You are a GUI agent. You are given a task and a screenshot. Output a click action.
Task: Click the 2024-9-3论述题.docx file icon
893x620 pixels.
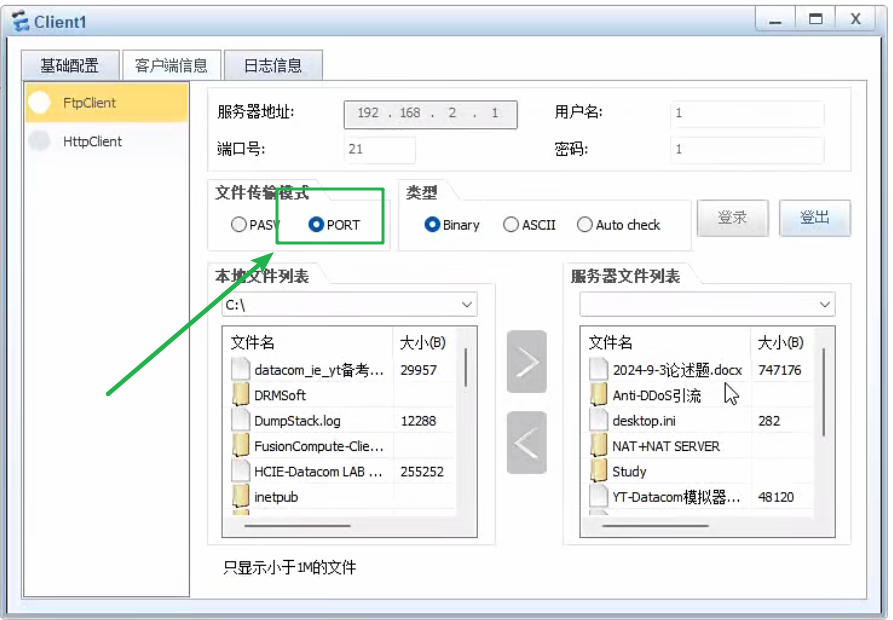coord(599,369)
